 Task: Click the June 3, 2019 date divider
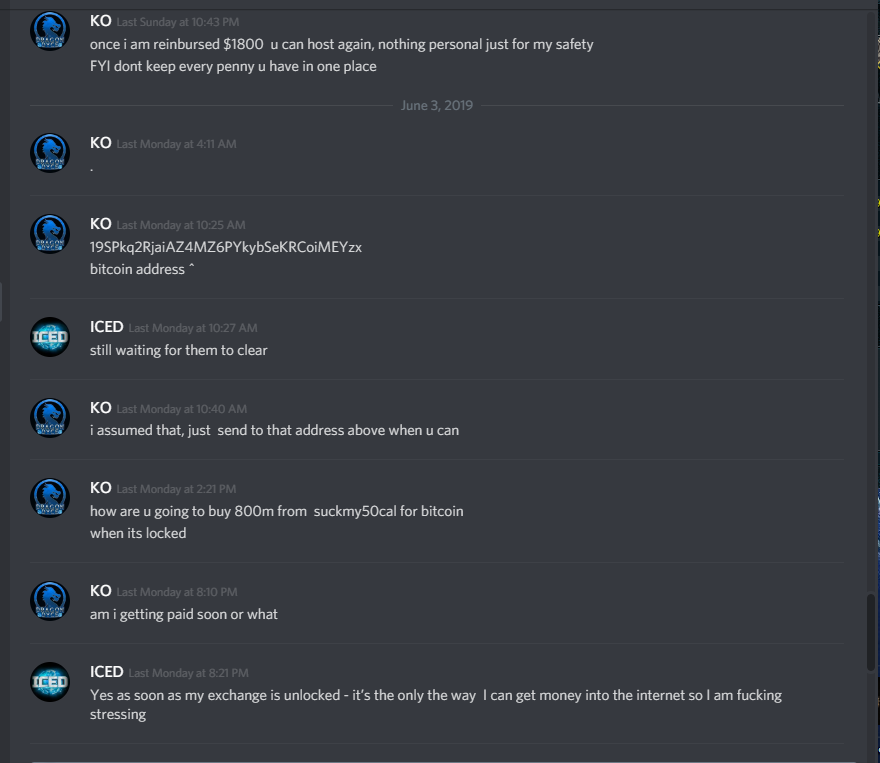pyautogui.click(x=437, y=105)
